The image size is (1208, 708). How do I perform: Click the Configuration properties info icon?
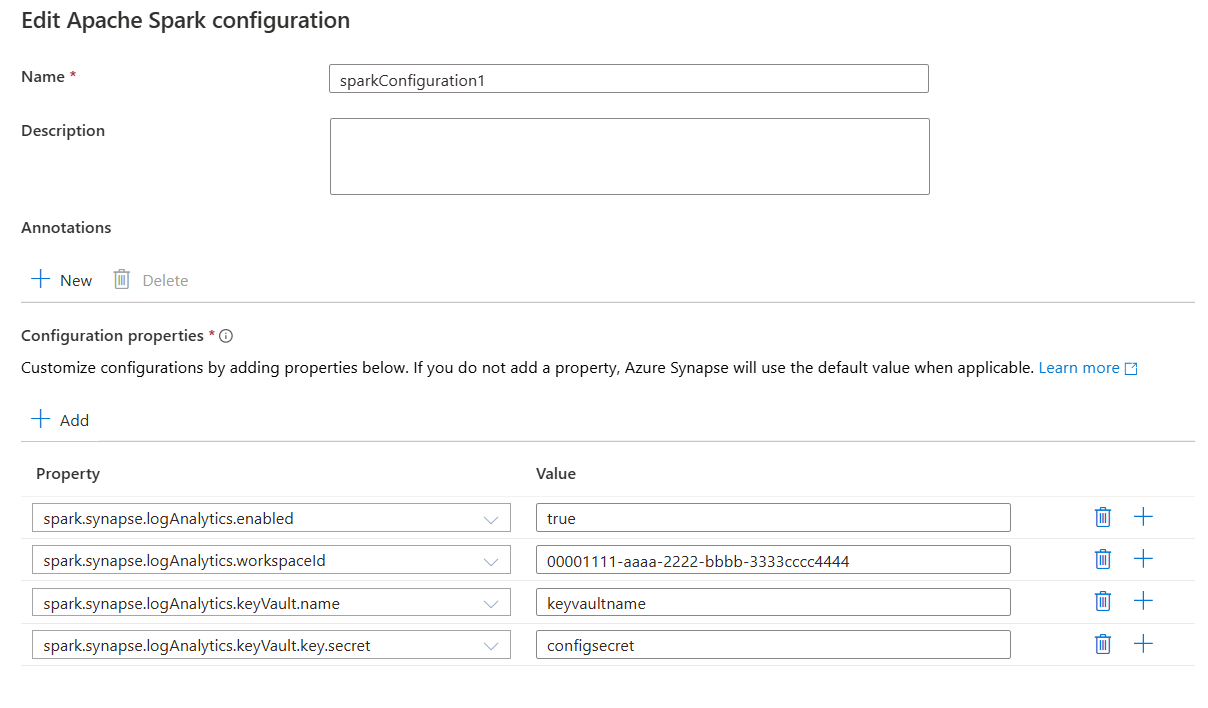pos(226,336)
